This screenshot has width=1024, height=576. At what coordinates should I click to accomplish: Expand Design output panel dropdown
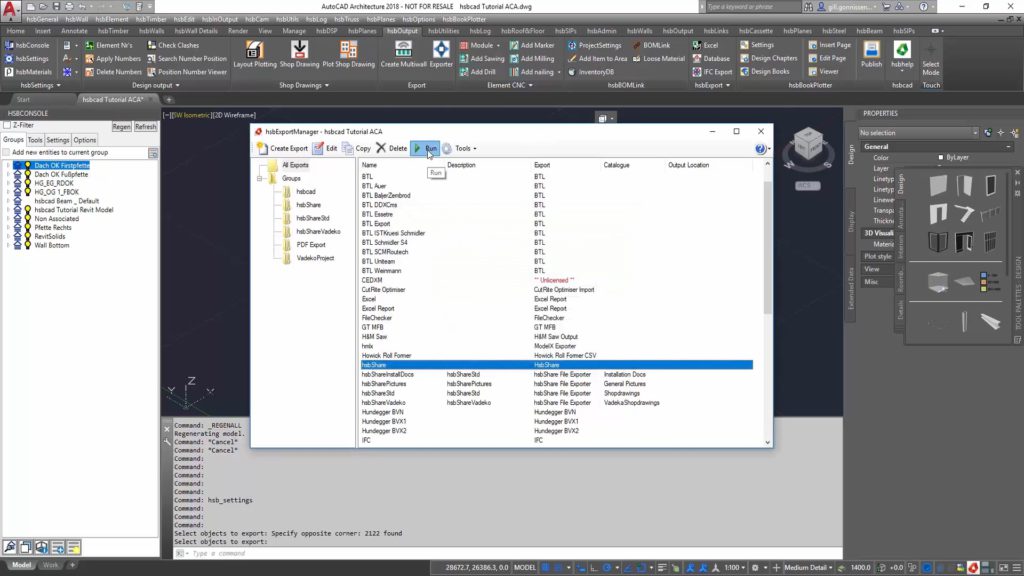coord(155,86)
